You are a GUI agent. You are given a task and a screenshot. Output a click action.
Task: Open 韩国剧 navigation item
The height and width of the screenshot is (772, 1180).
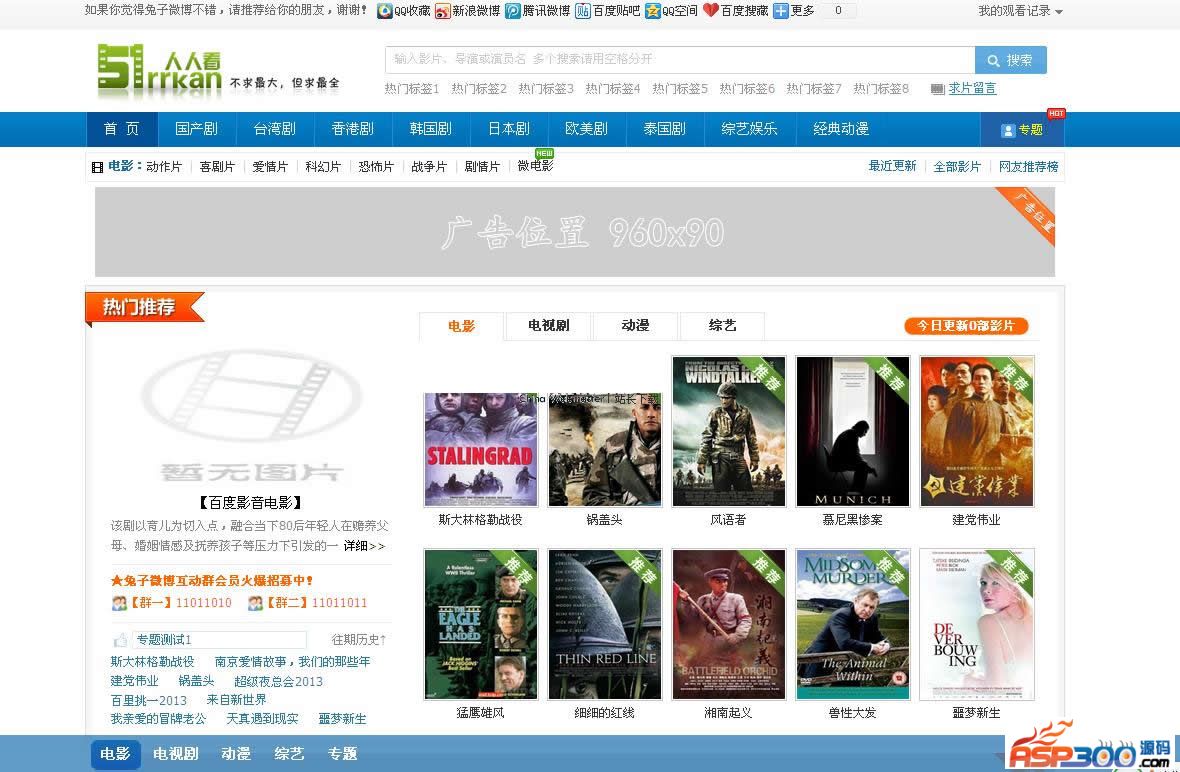[x=431, y=129]
